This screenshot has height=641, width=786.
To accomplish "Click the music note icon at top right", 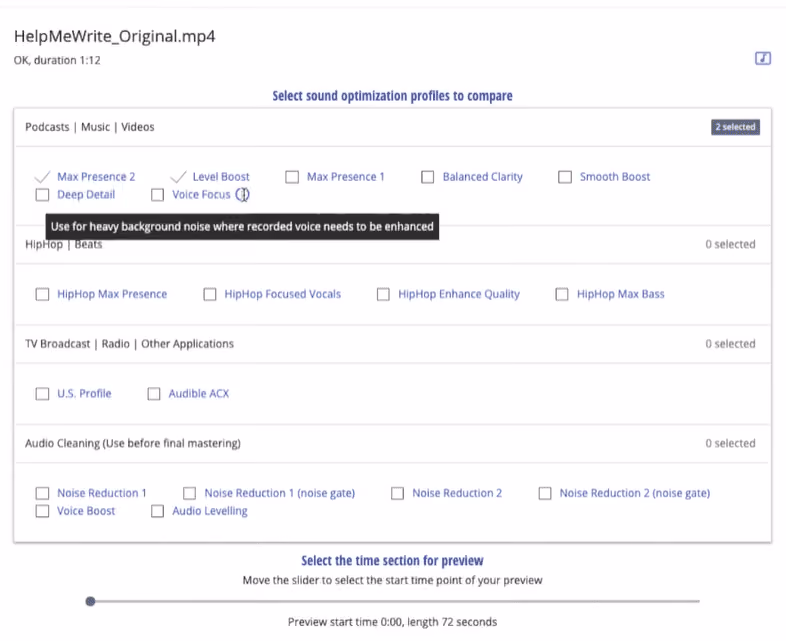I will (x=762, y=58).
